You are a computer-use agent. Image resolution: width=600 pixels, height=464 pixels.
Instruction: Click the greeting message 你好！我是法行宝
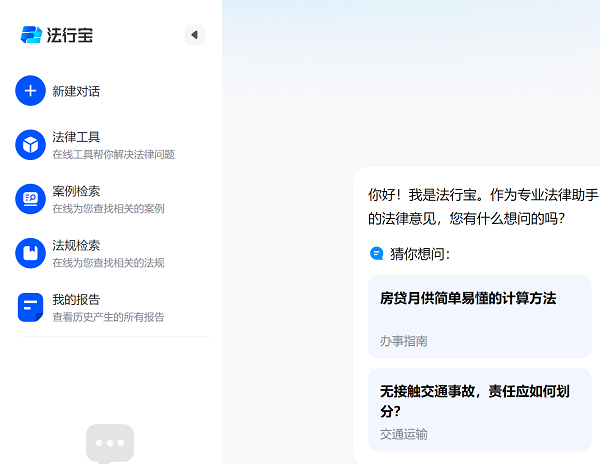pyautogui.click(x=484, y=207)
